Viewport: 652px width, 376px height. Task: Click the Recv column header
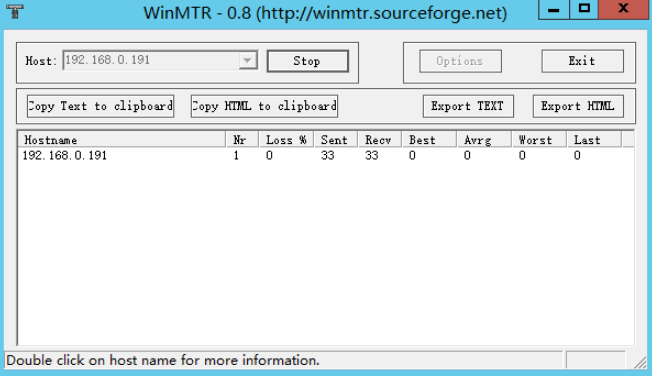point(380,140)
